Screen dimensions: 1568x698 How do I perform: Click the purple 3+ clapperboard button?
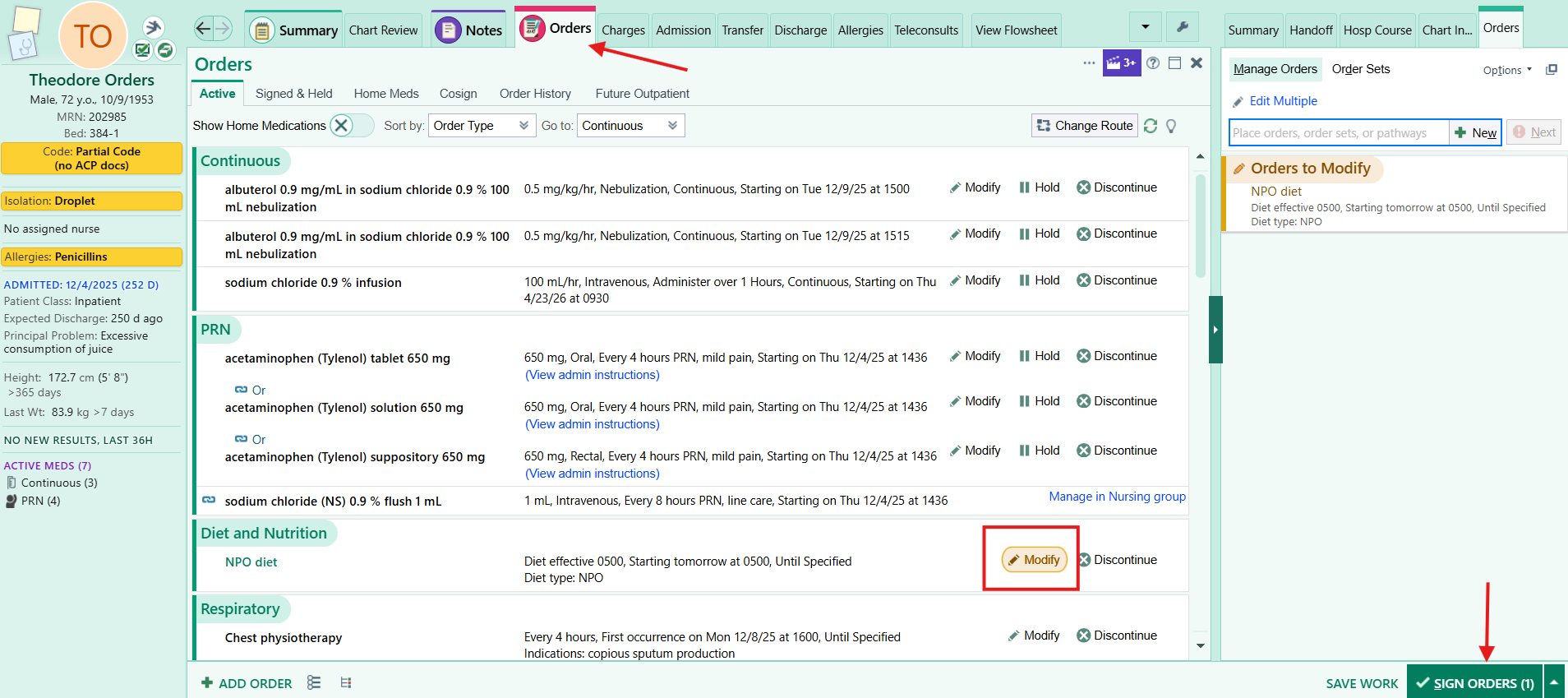pyautogui.click(x=1121, y=63)
